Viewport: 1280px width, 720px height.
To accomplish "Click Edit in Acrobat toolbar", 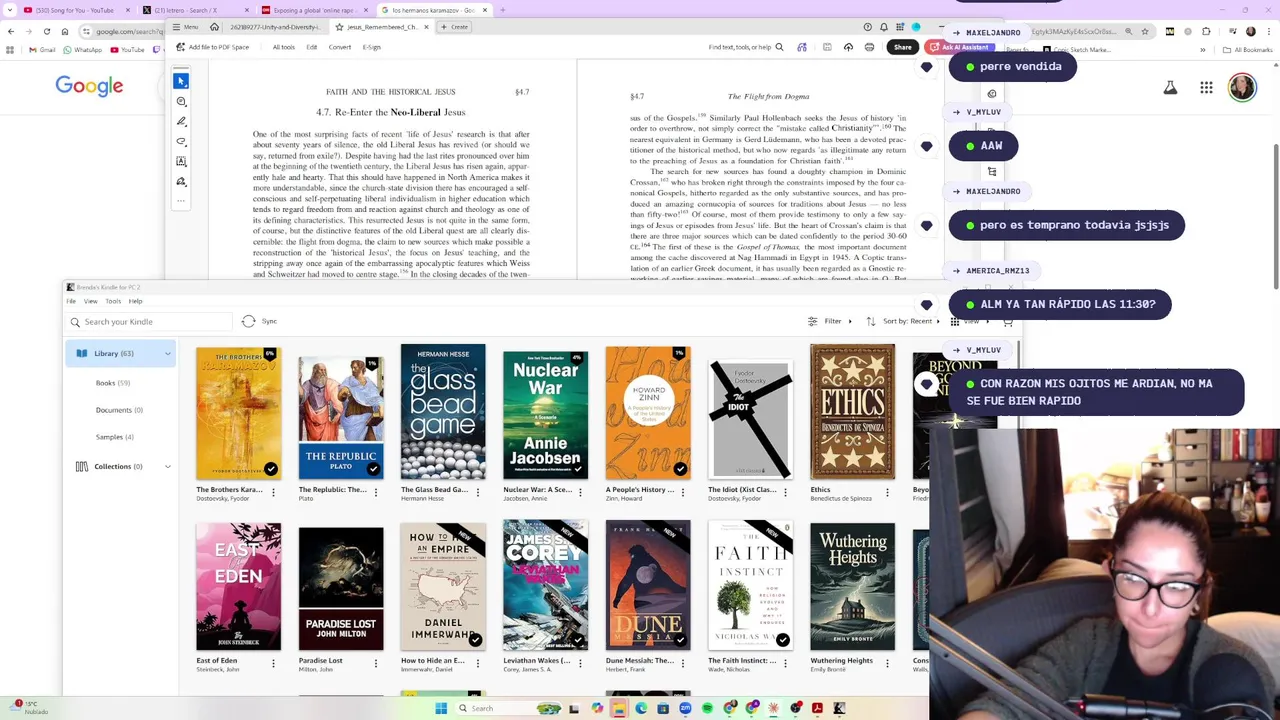I will tap(312, 47).
